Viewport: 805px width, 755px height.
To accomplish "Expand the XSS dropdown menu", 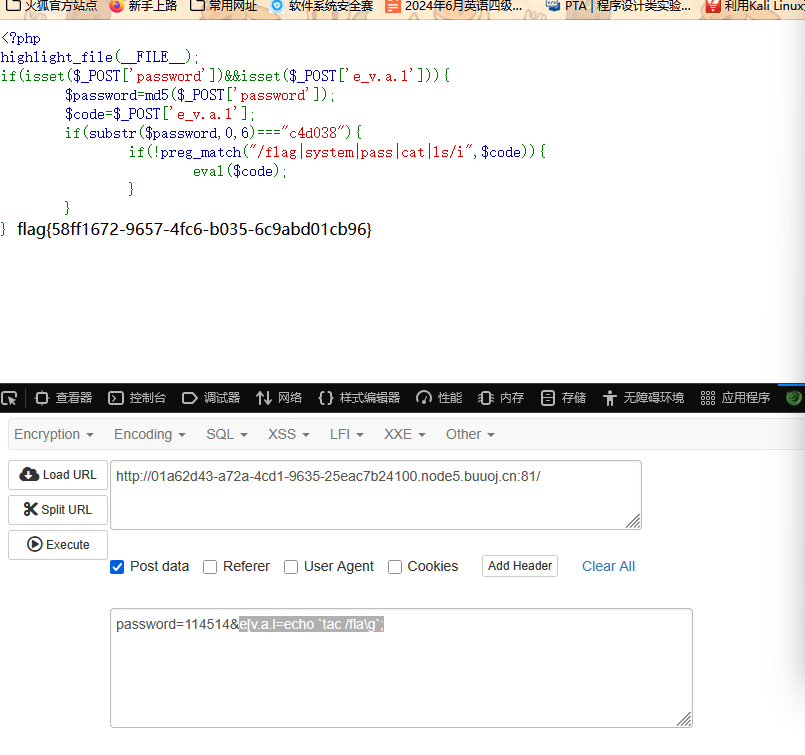I will pos(289,434).
